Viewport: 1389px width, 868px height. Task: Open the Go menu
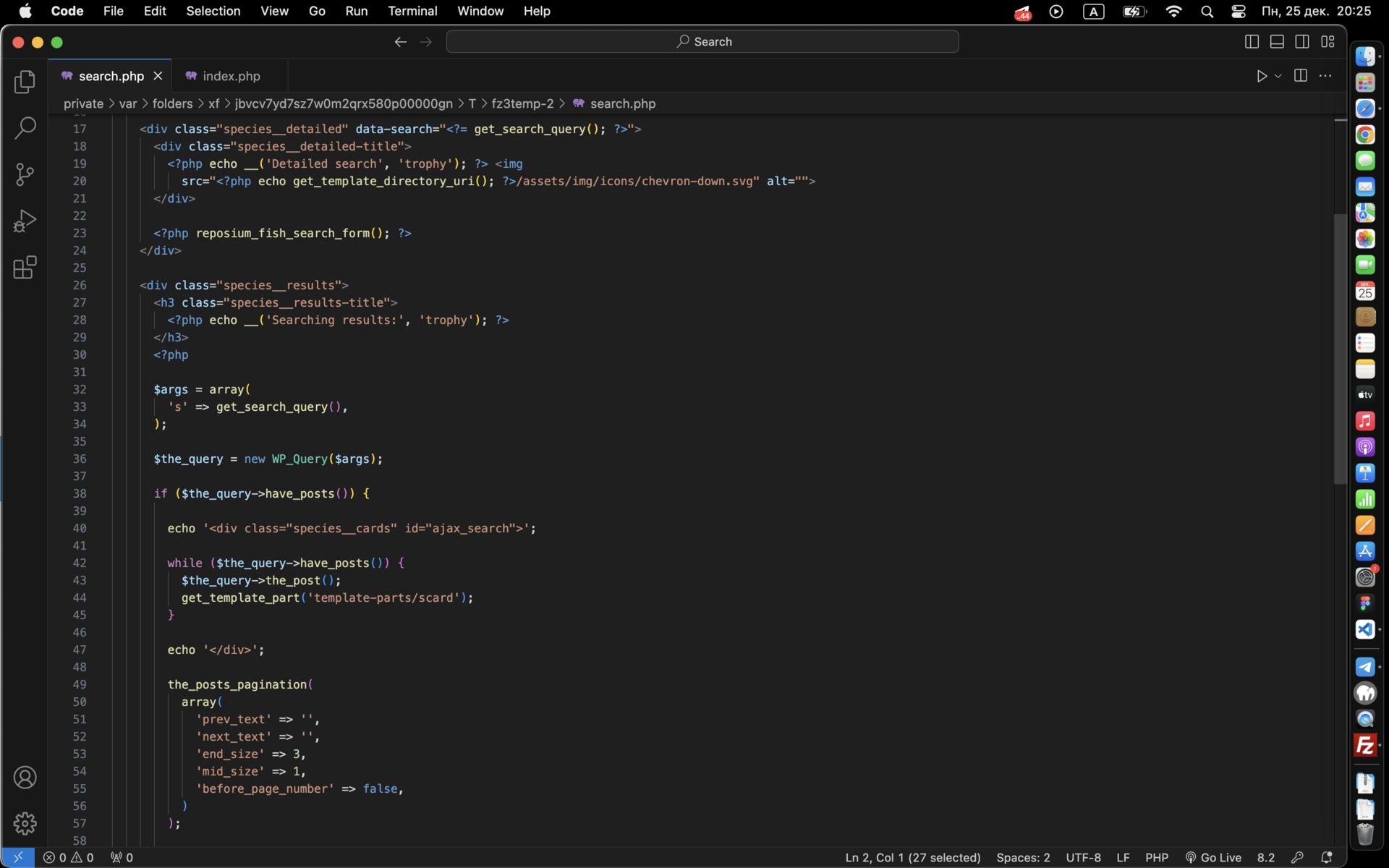coord(317,11)
